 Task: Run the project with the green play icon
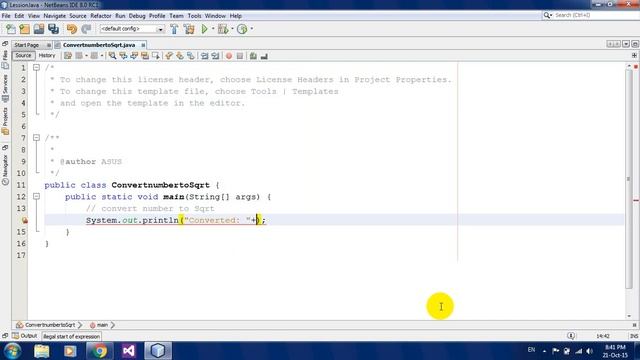point(204,29)
